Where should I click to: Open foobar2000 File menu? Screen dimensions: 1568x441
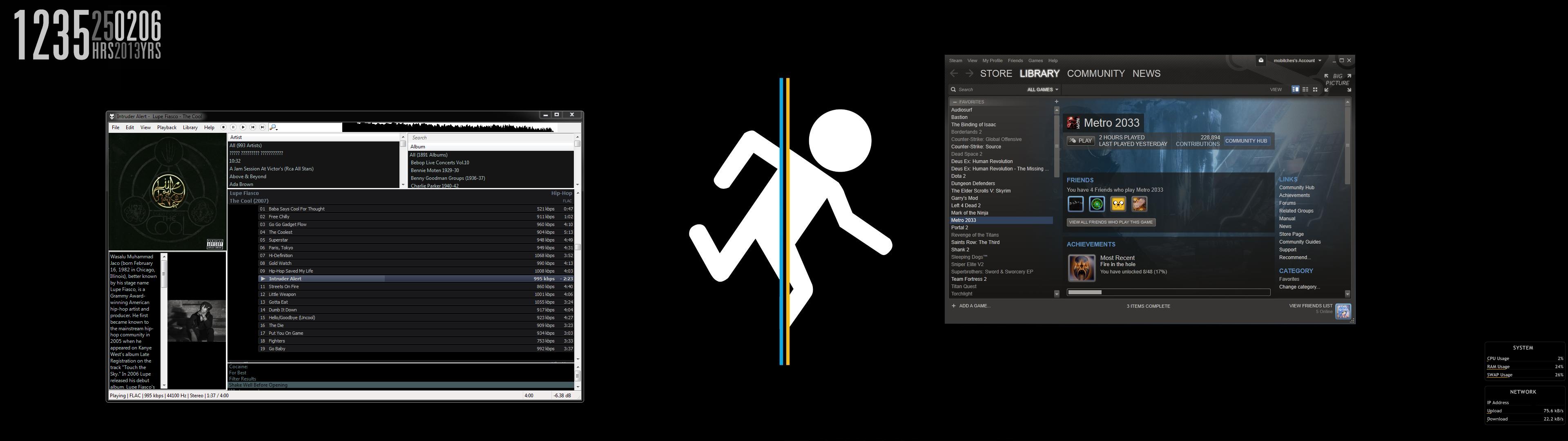coord(115,128)
